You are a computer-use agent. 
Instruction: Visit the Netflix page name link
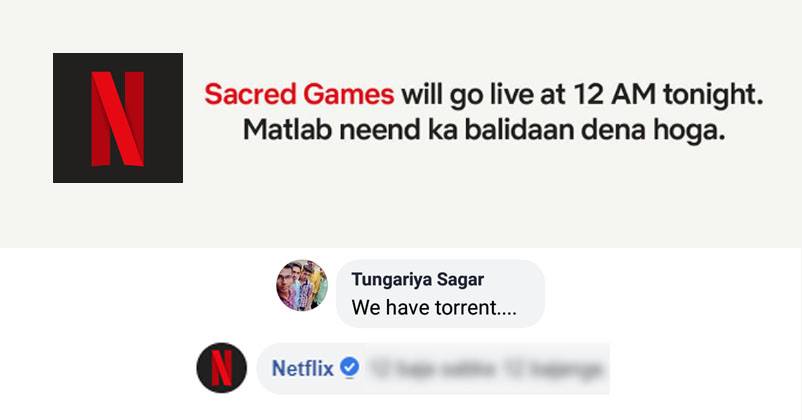[x=302, y=368]
